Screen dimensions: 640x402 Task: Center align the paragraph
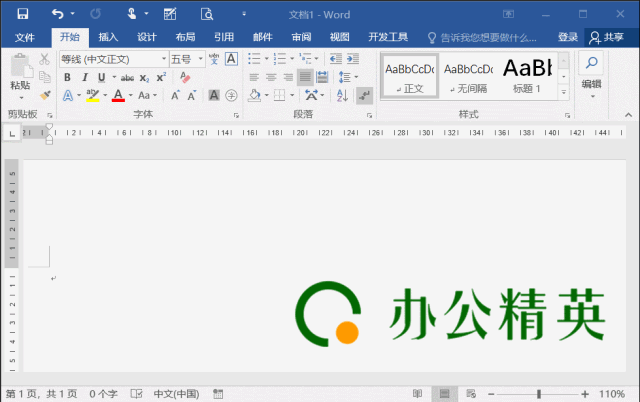(x=271, y=77)
